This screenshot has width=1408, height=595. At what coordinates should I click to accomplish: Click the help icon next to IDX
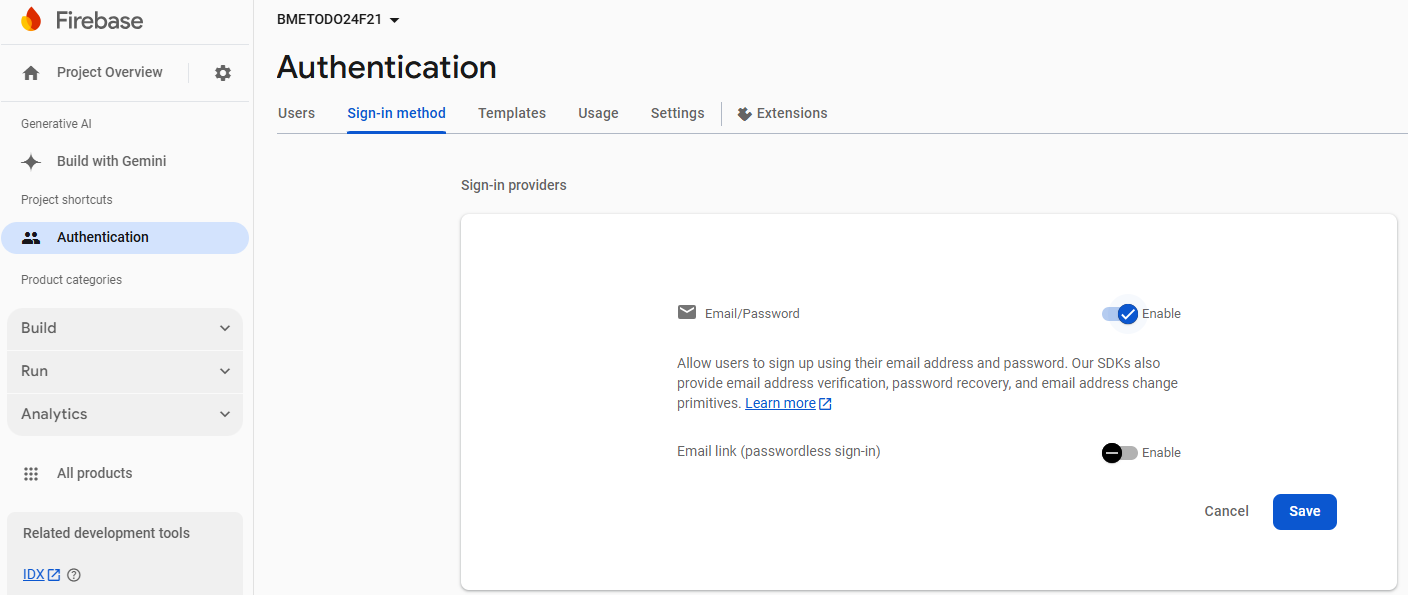tap(73, 575)
